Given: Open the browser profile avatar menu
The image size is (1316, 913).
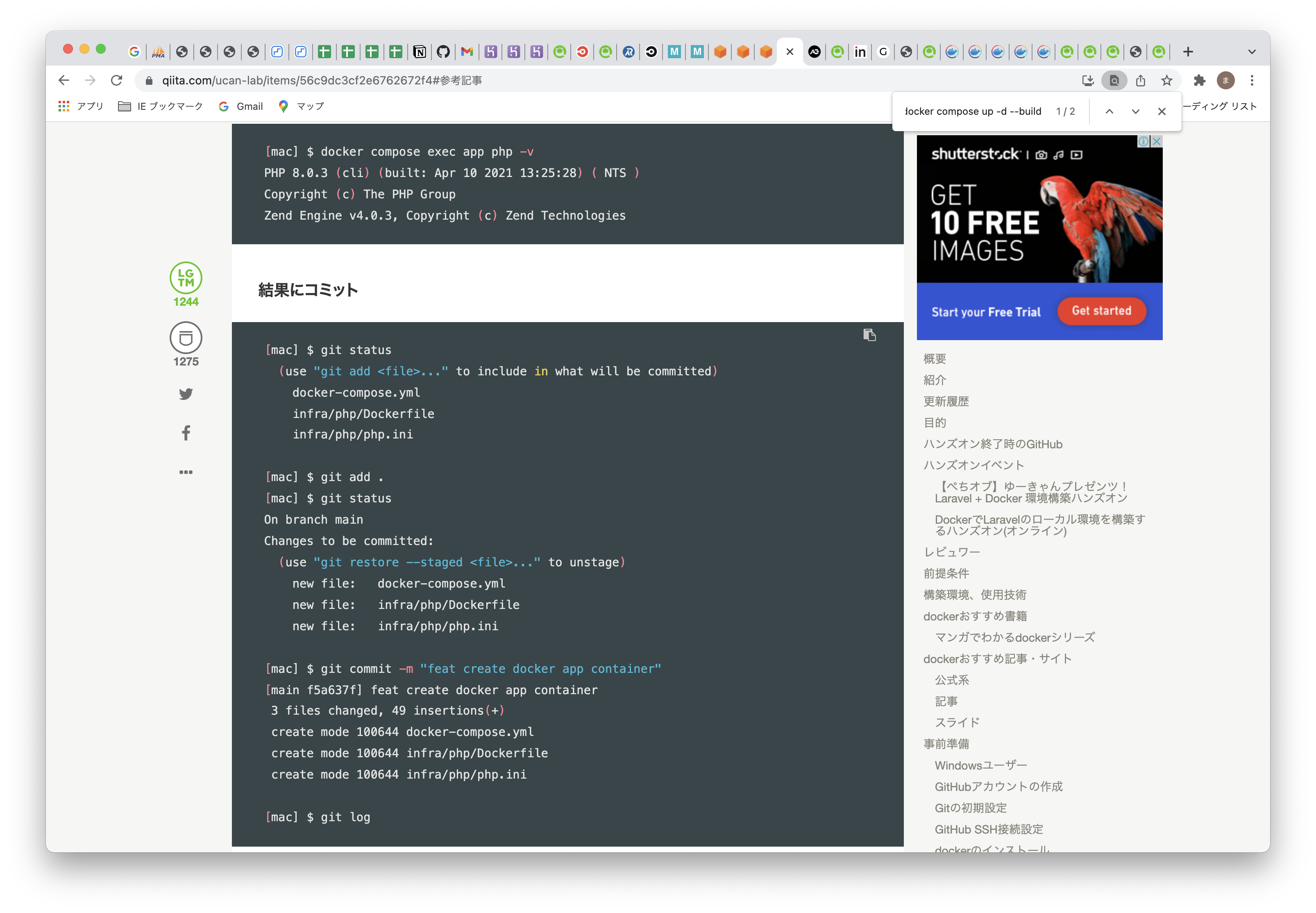Looking at the screenshot, I should tap(1225, 80).
